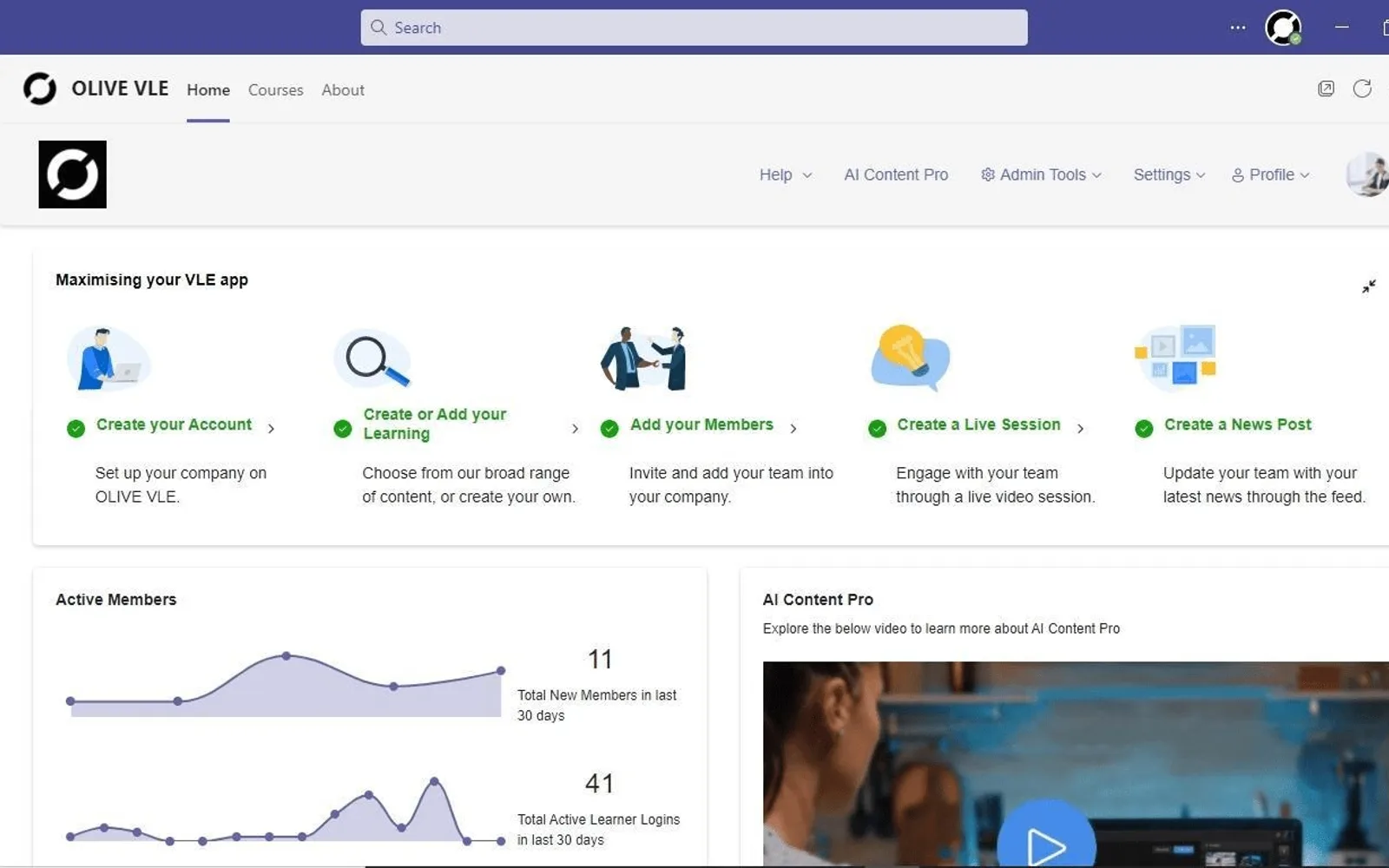
Task: Open the Settings dropdown
Action: coord(1169,174)
